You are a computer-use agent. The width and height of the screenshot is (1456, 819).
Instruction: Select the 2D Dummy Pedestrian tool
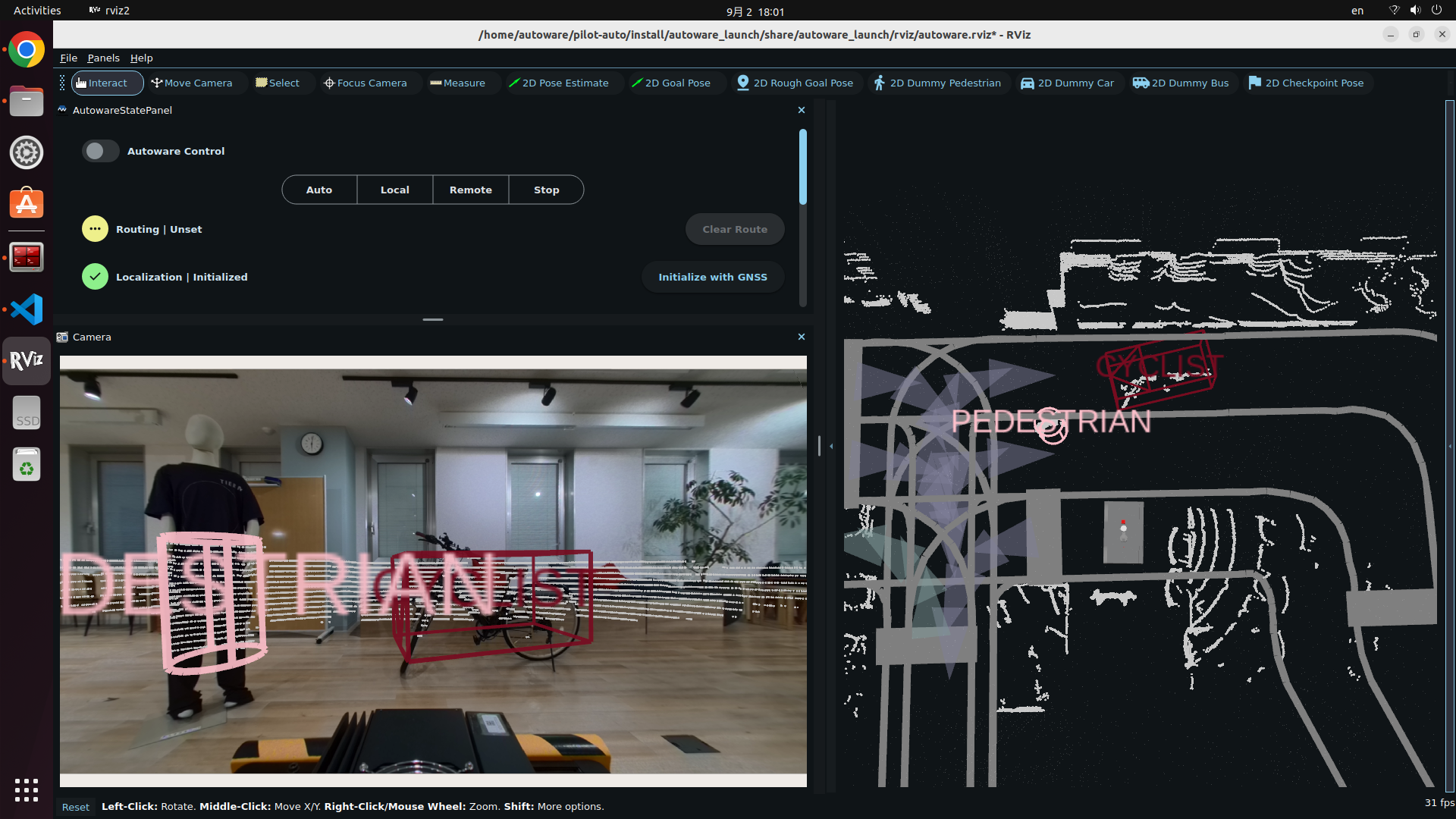click(937, 83)
